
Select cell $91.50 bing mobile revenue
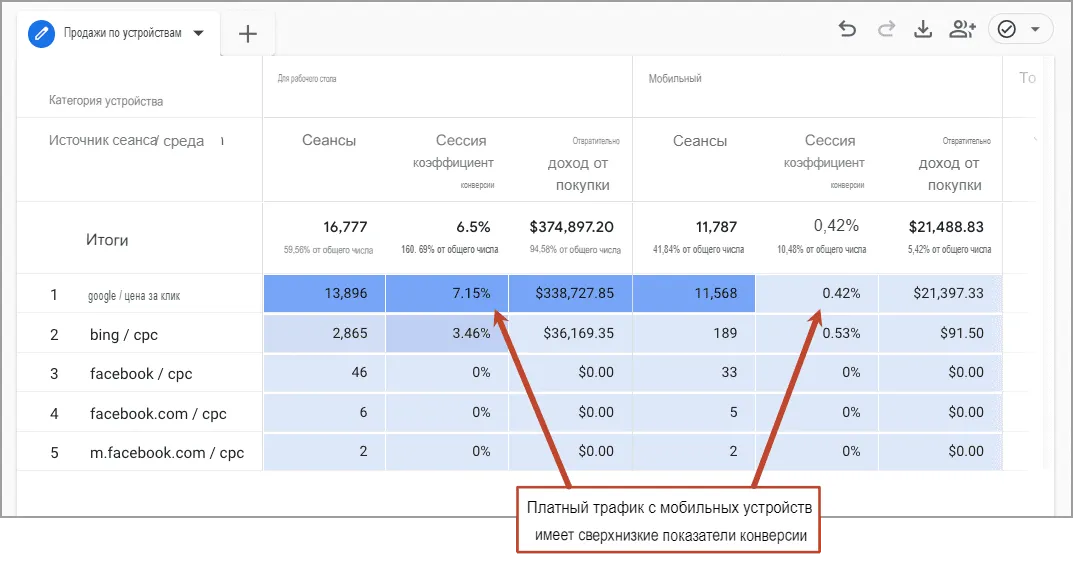point(941,333)
